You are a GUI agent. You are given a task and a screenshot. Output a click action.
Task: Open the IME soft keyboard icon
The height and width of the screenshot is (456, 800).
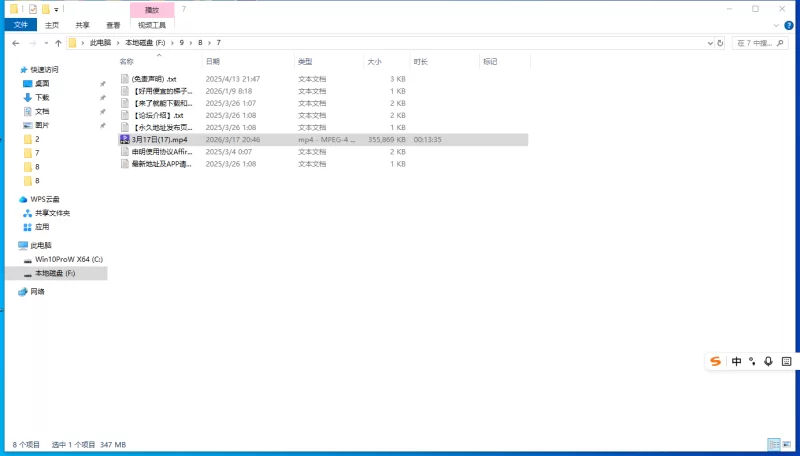pos(786,361)
